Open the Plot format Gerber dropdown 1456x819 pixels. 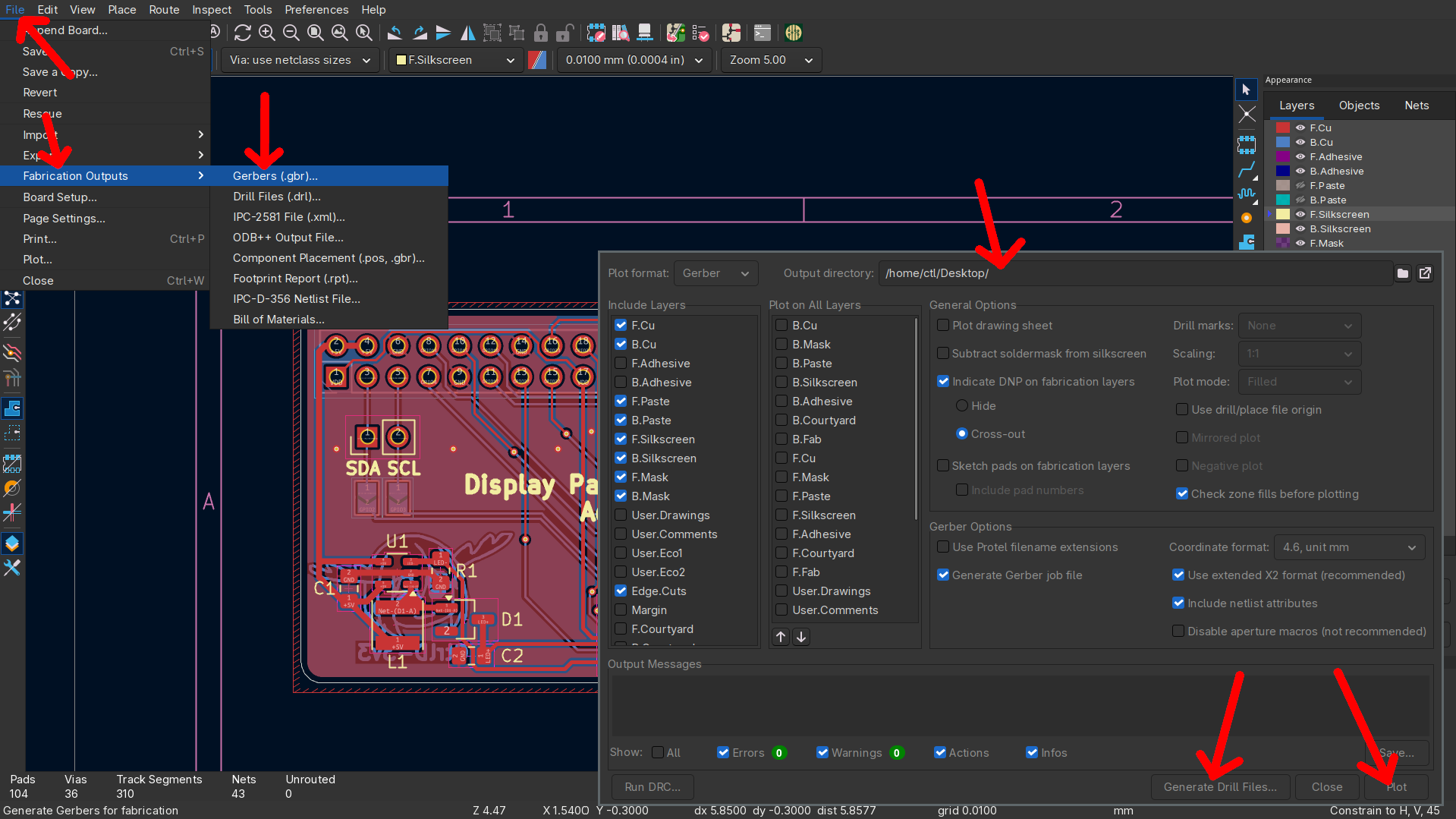pyautogui.click(x=715, y=273)
